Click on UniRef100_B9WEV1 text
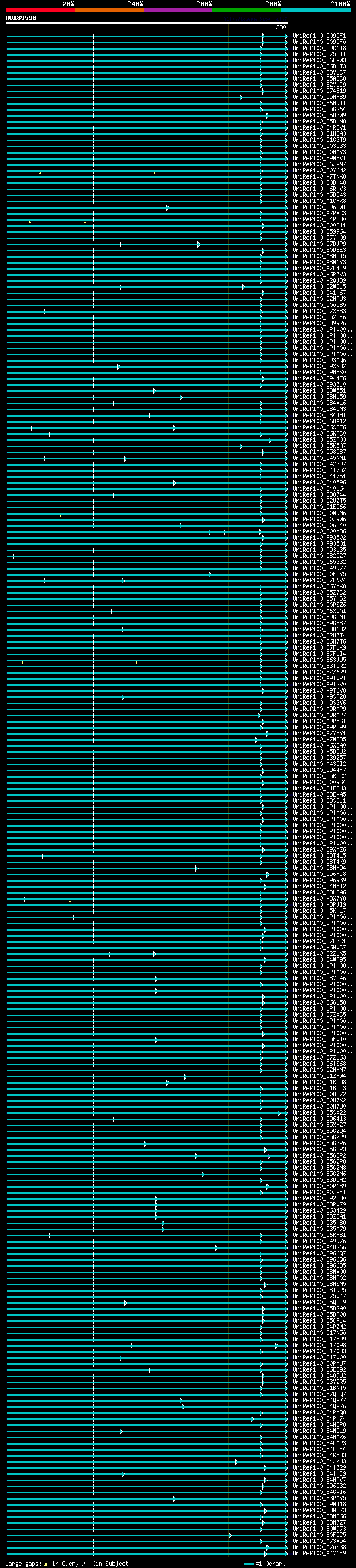The image size is (356, 1568). [x=319, y=159]
